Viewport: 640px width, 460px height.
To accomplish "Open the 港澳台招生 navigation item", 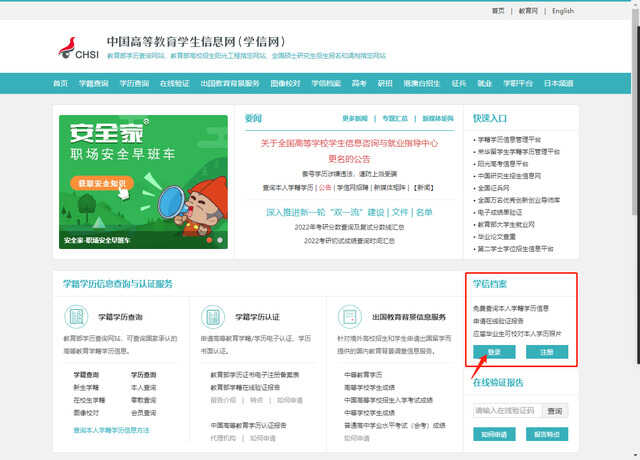I will (422, 84).
